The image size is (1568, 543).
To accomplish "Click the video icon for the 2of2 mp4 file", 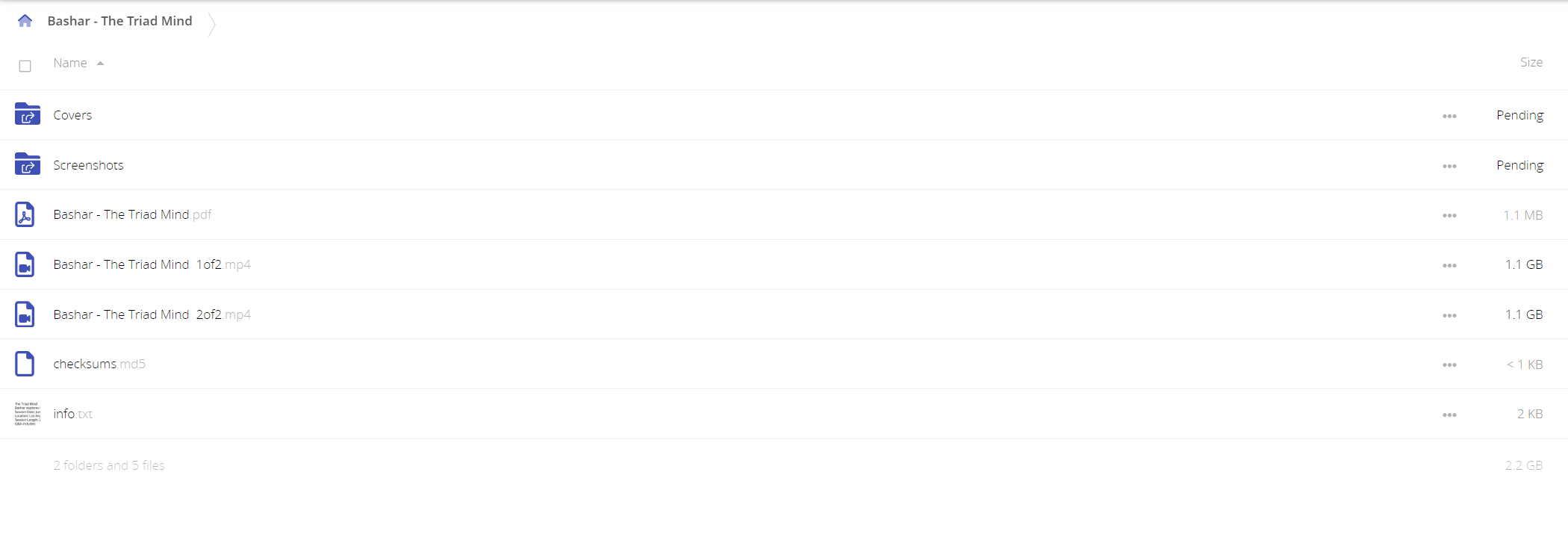I will tap(25, 314).
